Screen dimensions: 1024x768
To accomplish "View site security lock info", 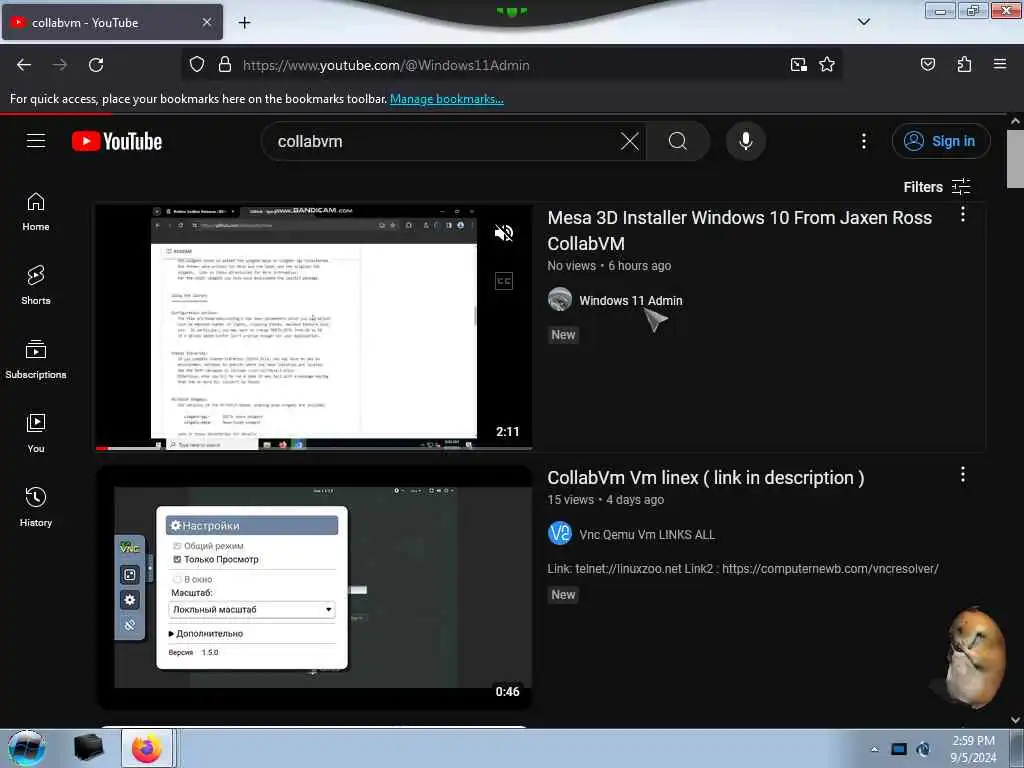I will tap(225, 65).
